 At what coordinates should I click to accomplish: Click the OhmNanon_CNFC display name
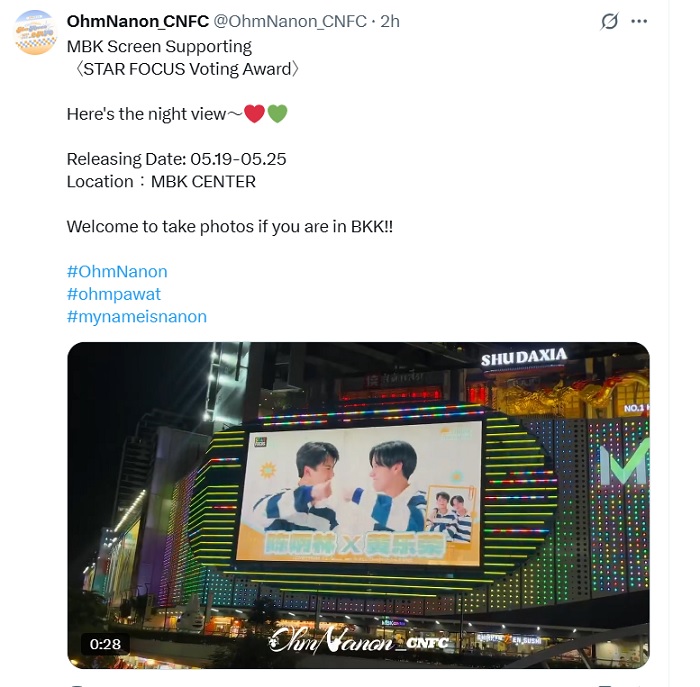138,21
